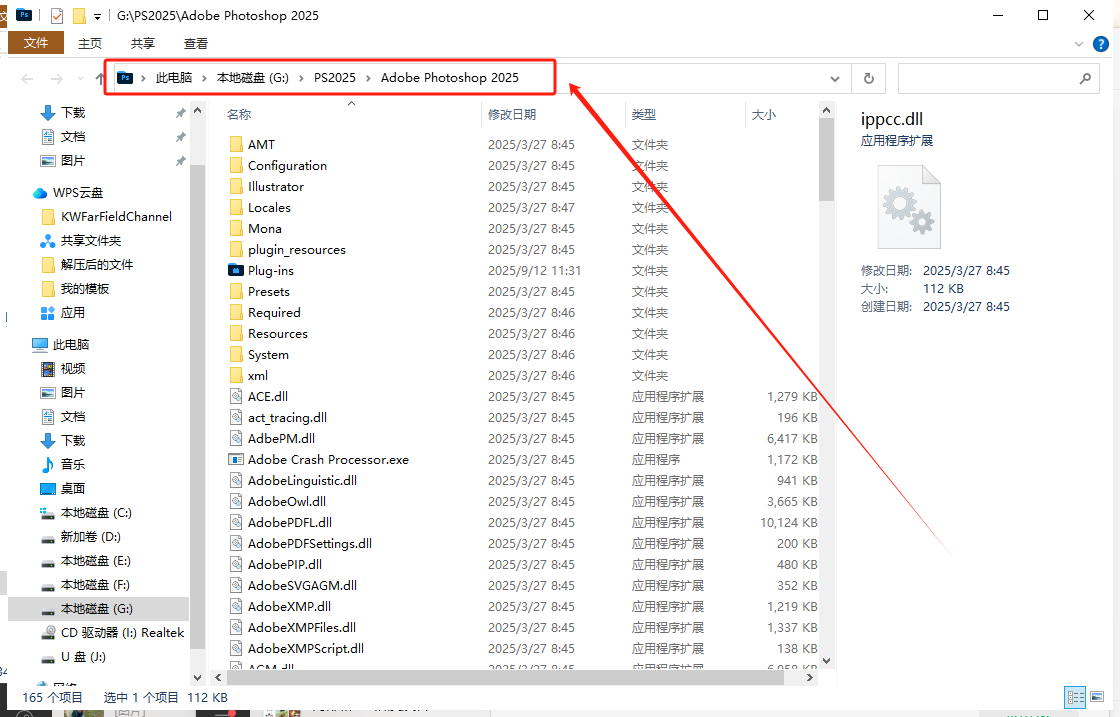Select the Plug-ins folder icon
This screenshot has height=717, width=1120.
[x=236, y=270]
